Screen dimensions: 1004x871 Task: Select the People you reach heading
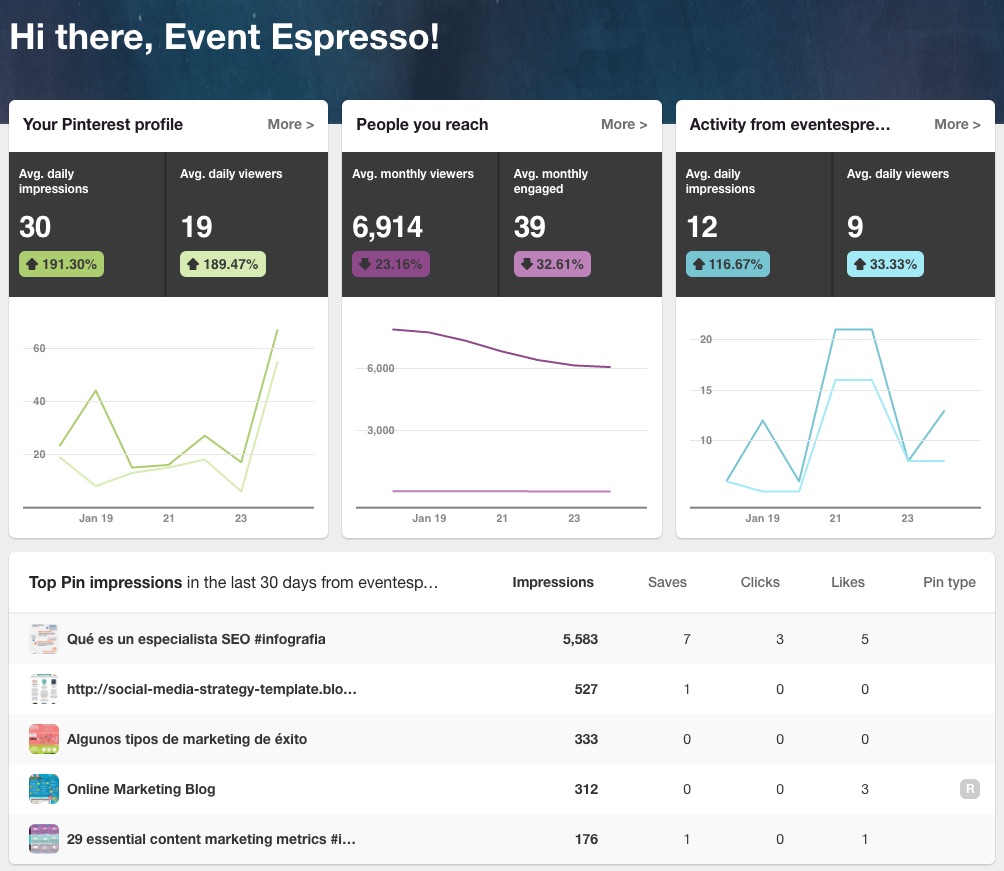click(422, 124)
